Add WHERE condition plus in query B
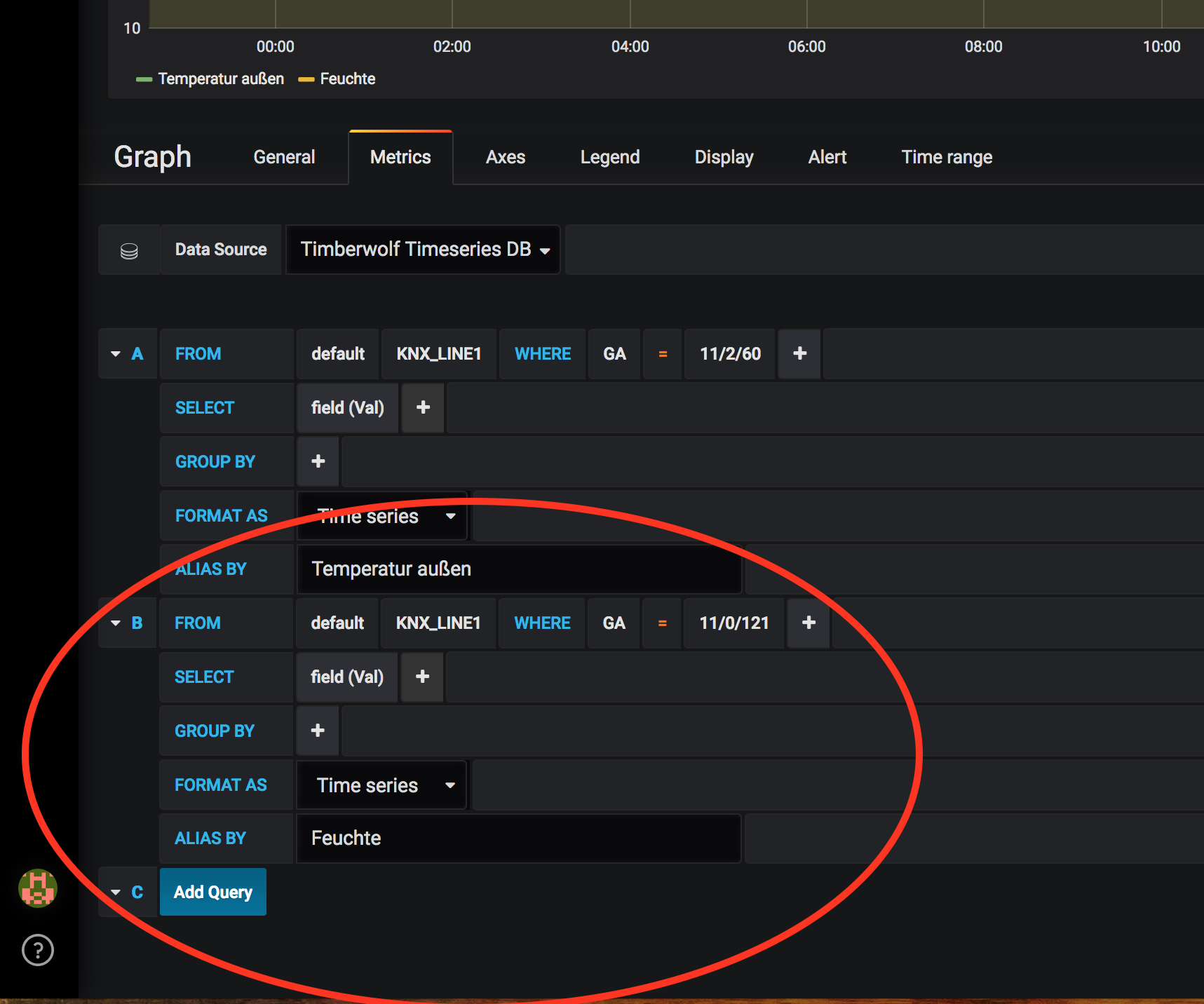 pyautogui.click(x=809, y=623)
